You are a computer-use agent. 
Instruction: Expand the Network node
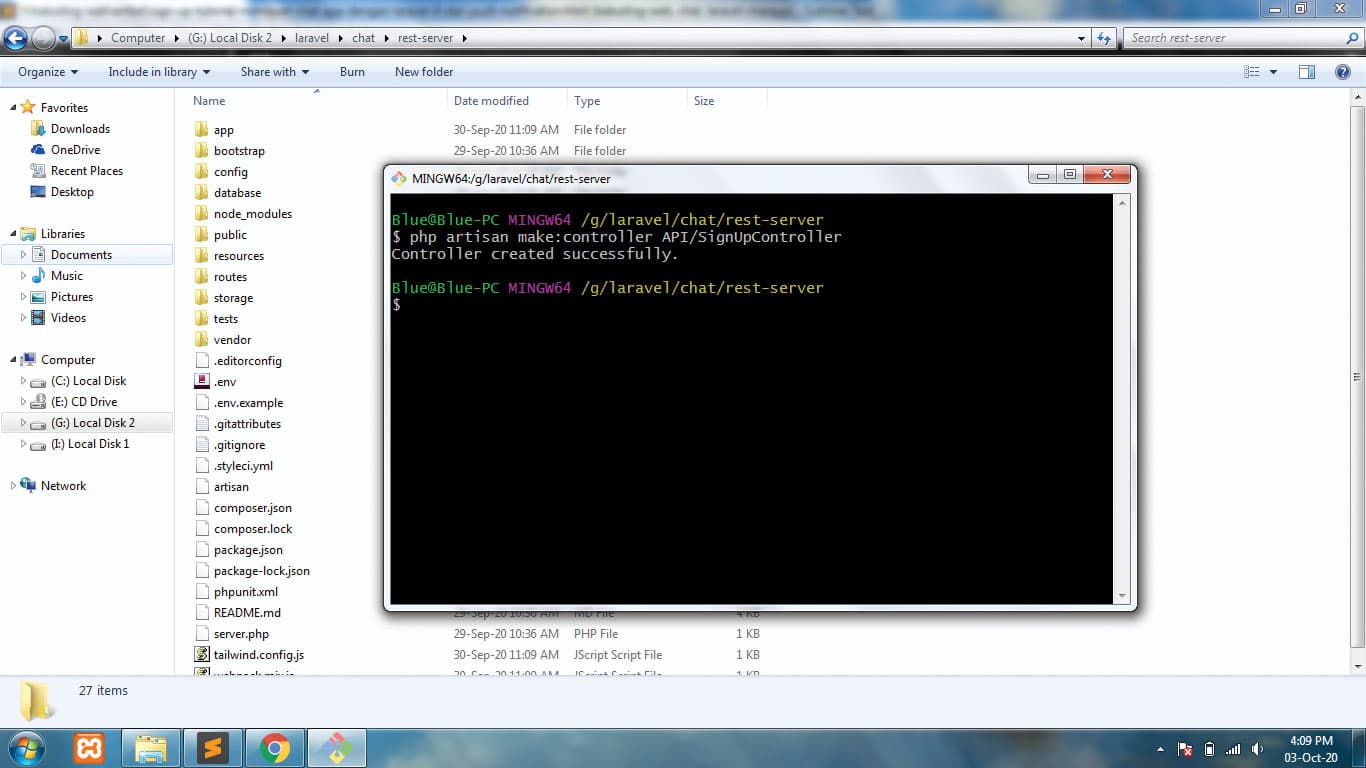pyautogui.click(x=13, y=486)
